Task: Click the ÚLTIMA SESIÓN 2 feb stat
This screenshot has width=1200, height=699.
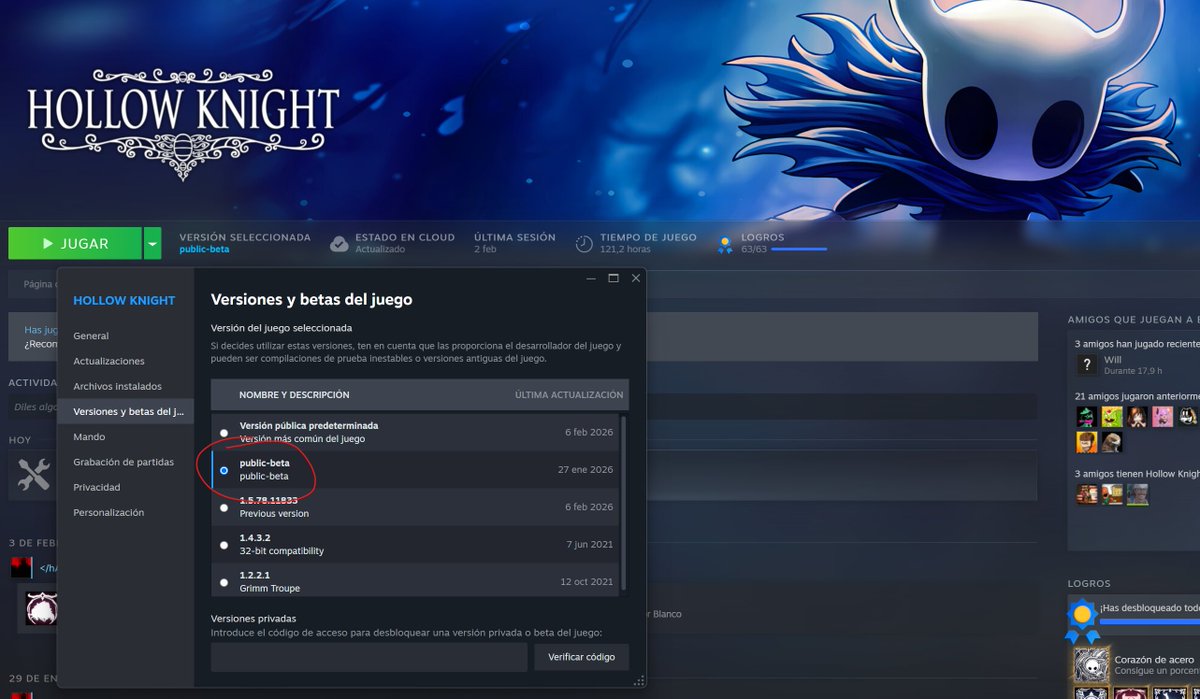Action: point(514,243)
